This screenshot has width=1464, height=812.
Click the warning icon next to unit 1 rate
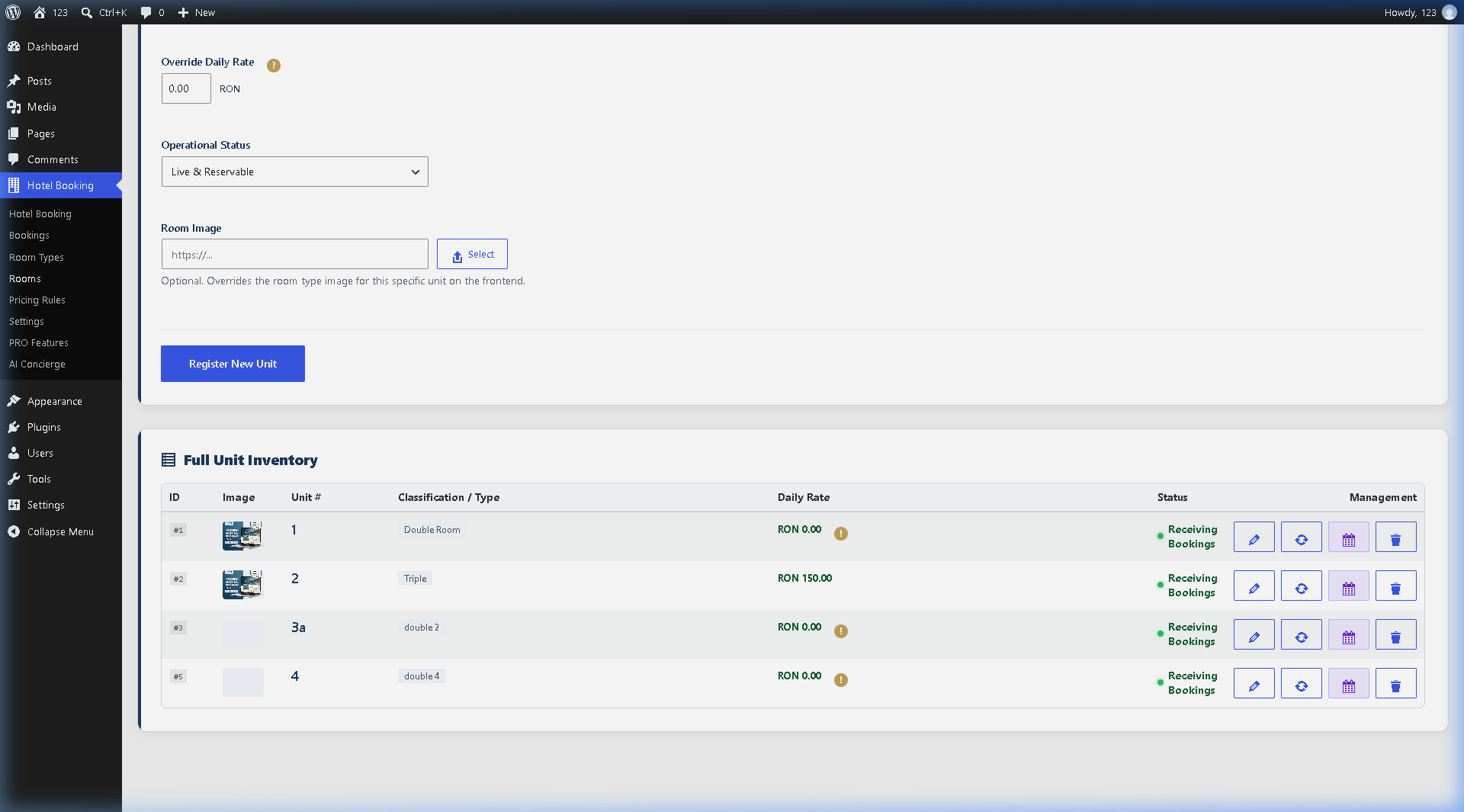tap(841, 534)
